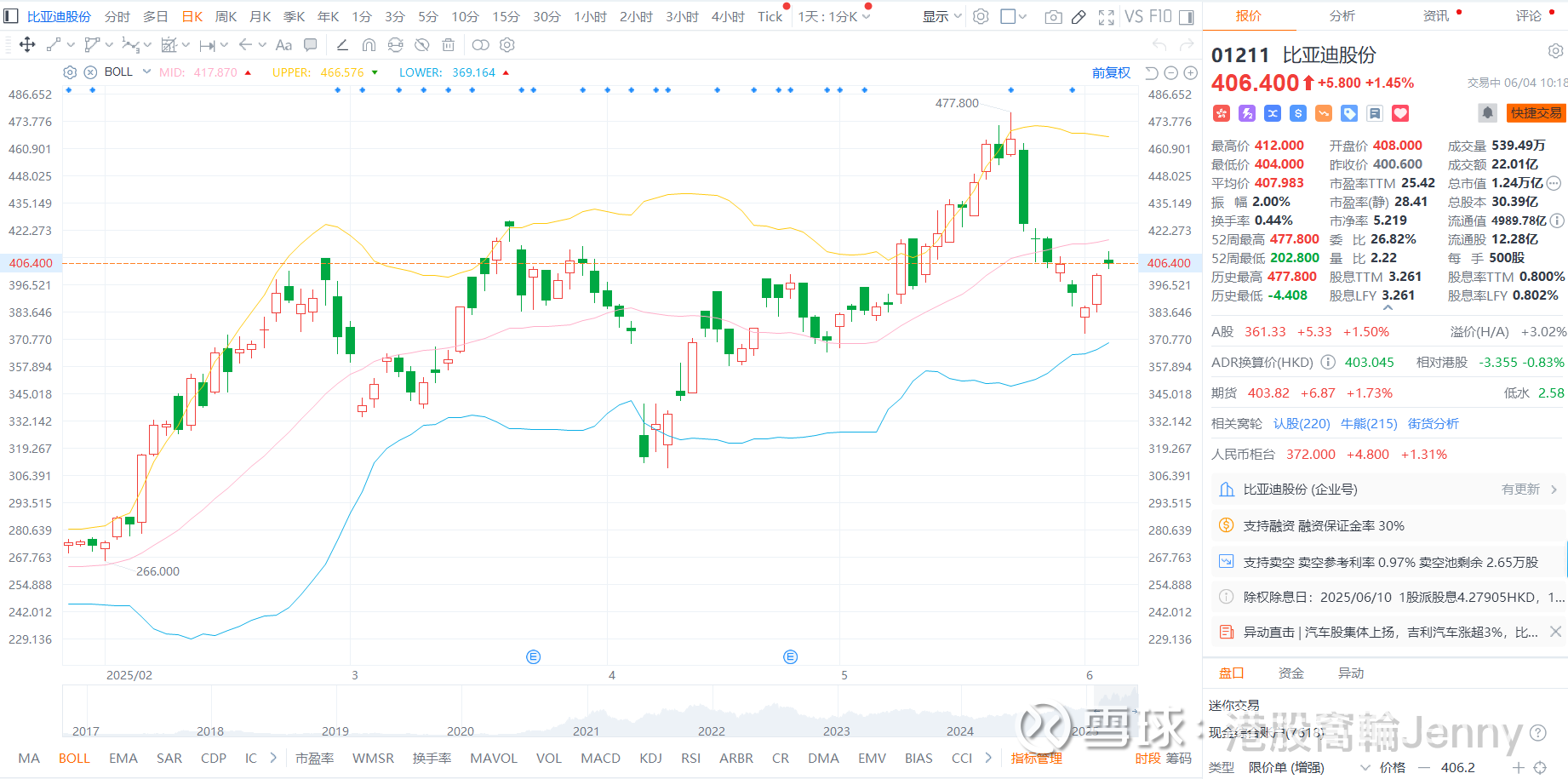The height and width of the screenshot is (779, 1568).
Task: Delete all drawings with trash icon
Action: (449, 45)
